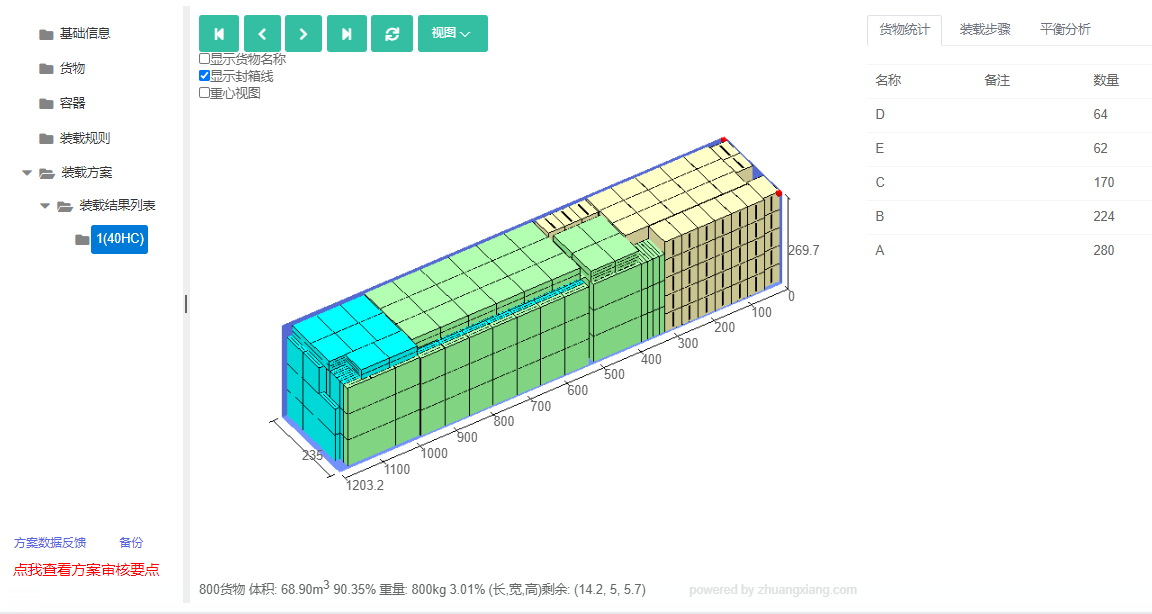The width and height of the screenshot is (1152, 614).
Task: Select the 货物 folder icon
Action: click(x=46, y=68)
